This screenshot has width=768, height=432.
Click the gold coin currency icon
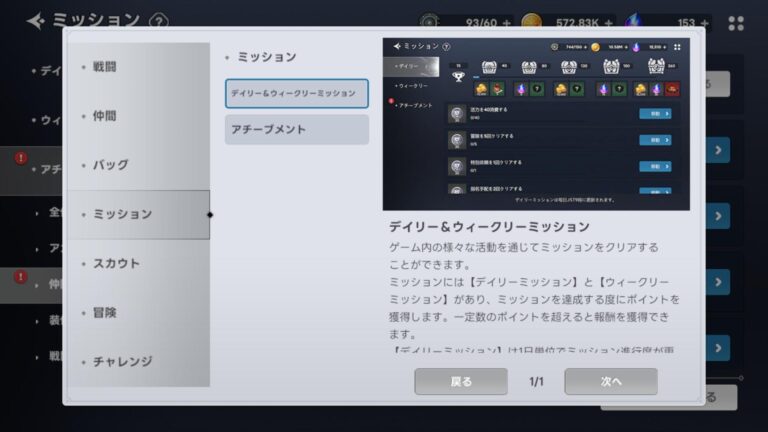click(534, 22)
